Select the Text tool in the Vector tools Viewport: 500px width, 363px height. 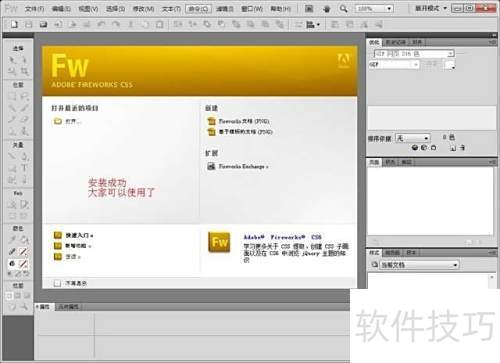(24, 168)
